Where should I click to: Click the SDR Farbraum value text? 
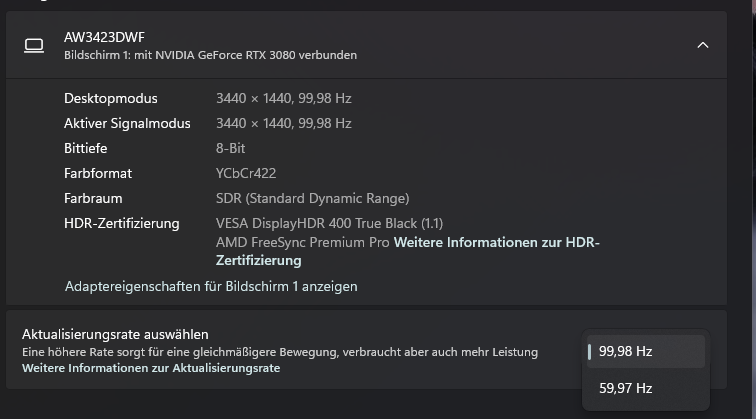tap(312, 199)
